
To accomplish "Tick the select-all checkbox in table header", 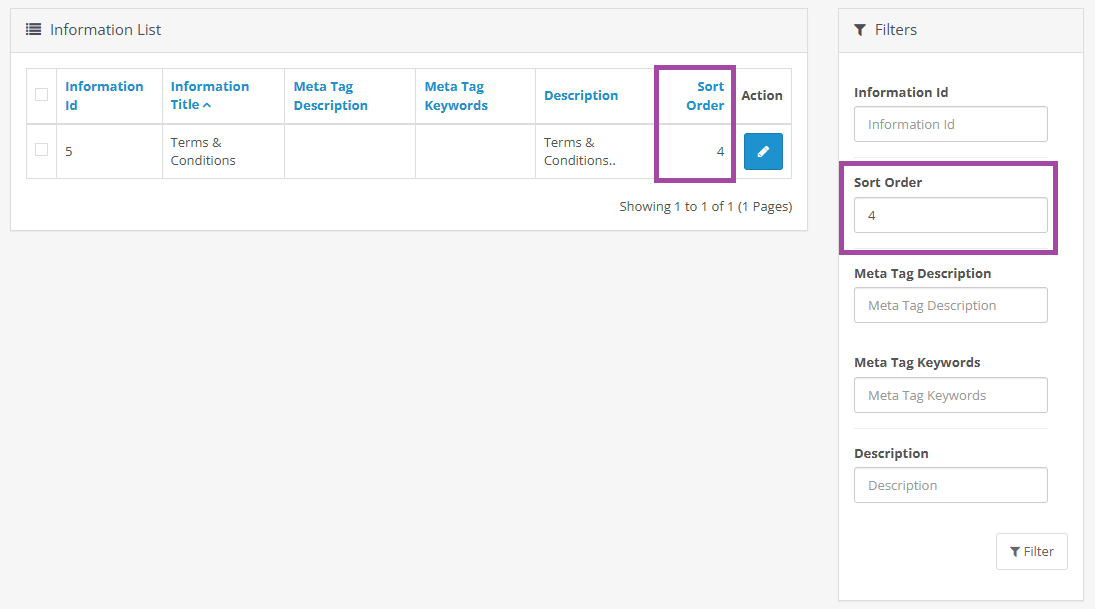I will pos(41,95).
